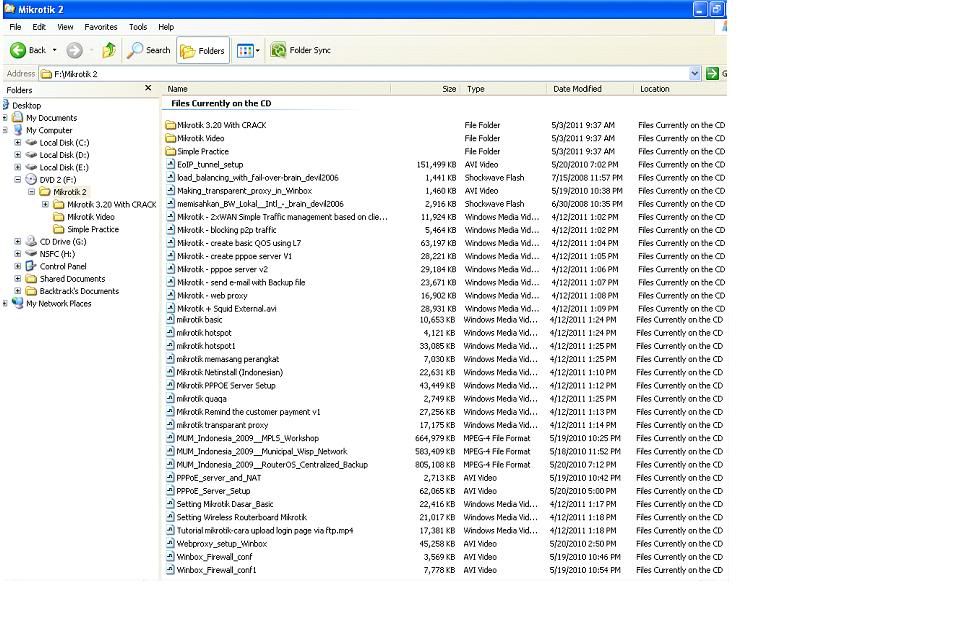The width and height of the screenshot is (961, 623).
Task: Expand Local Disk (D:) tree node
Action: click(x=18, y=154)
